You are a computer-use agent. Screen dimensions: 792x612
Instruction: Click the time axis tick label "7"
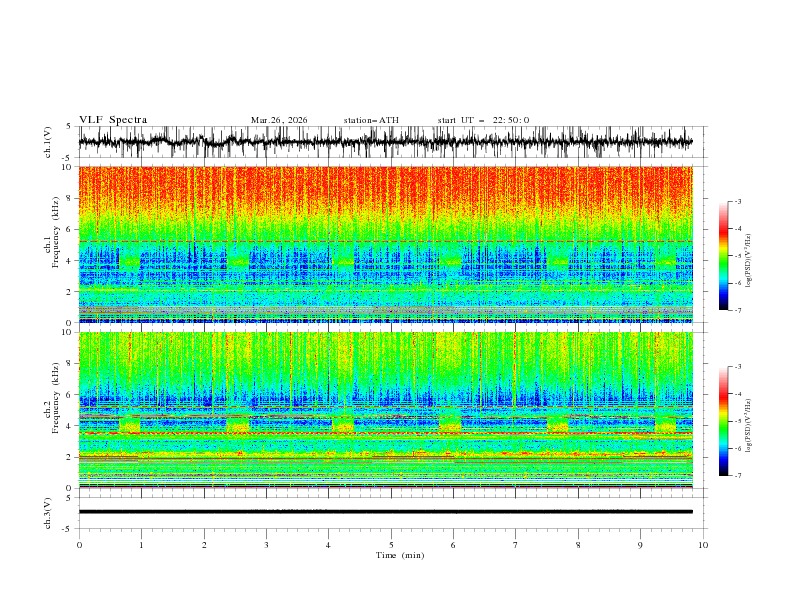coord(516,545)
